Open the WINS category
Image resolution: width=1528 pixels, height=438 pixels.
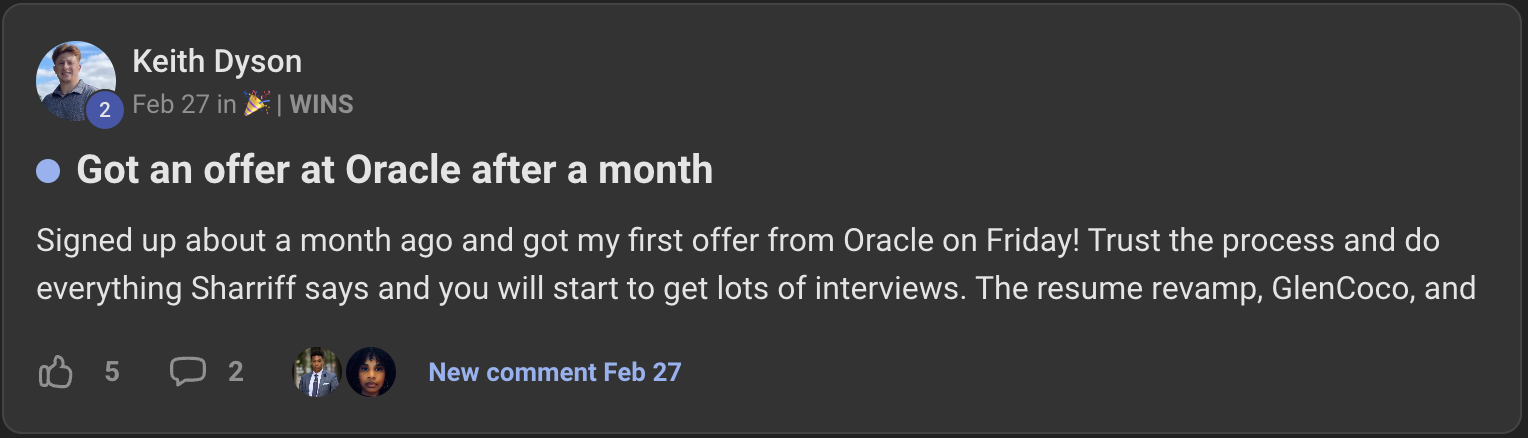tap(321, 104)
